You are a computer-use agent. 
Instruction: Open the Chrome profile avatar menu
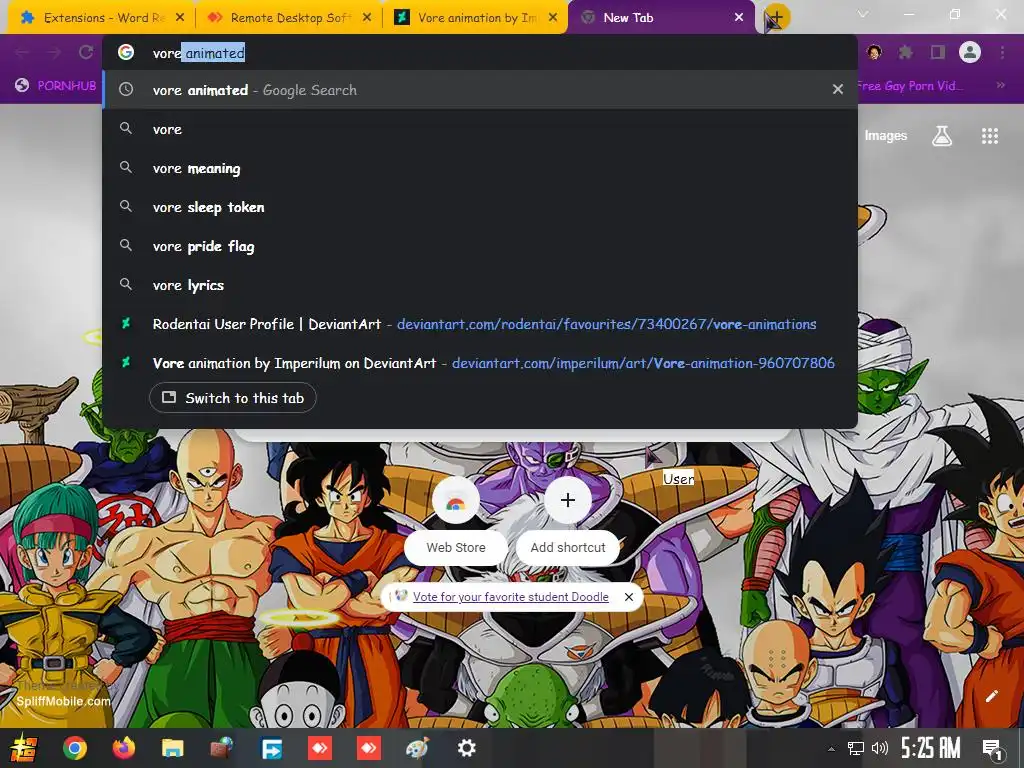970,52
